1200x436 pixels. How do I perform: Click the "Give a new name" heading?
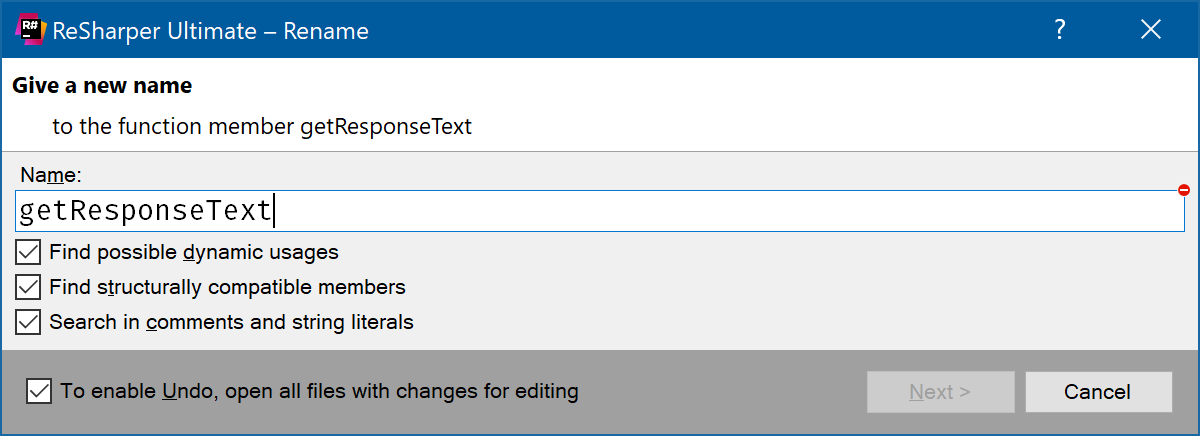[x=102, y=86]
